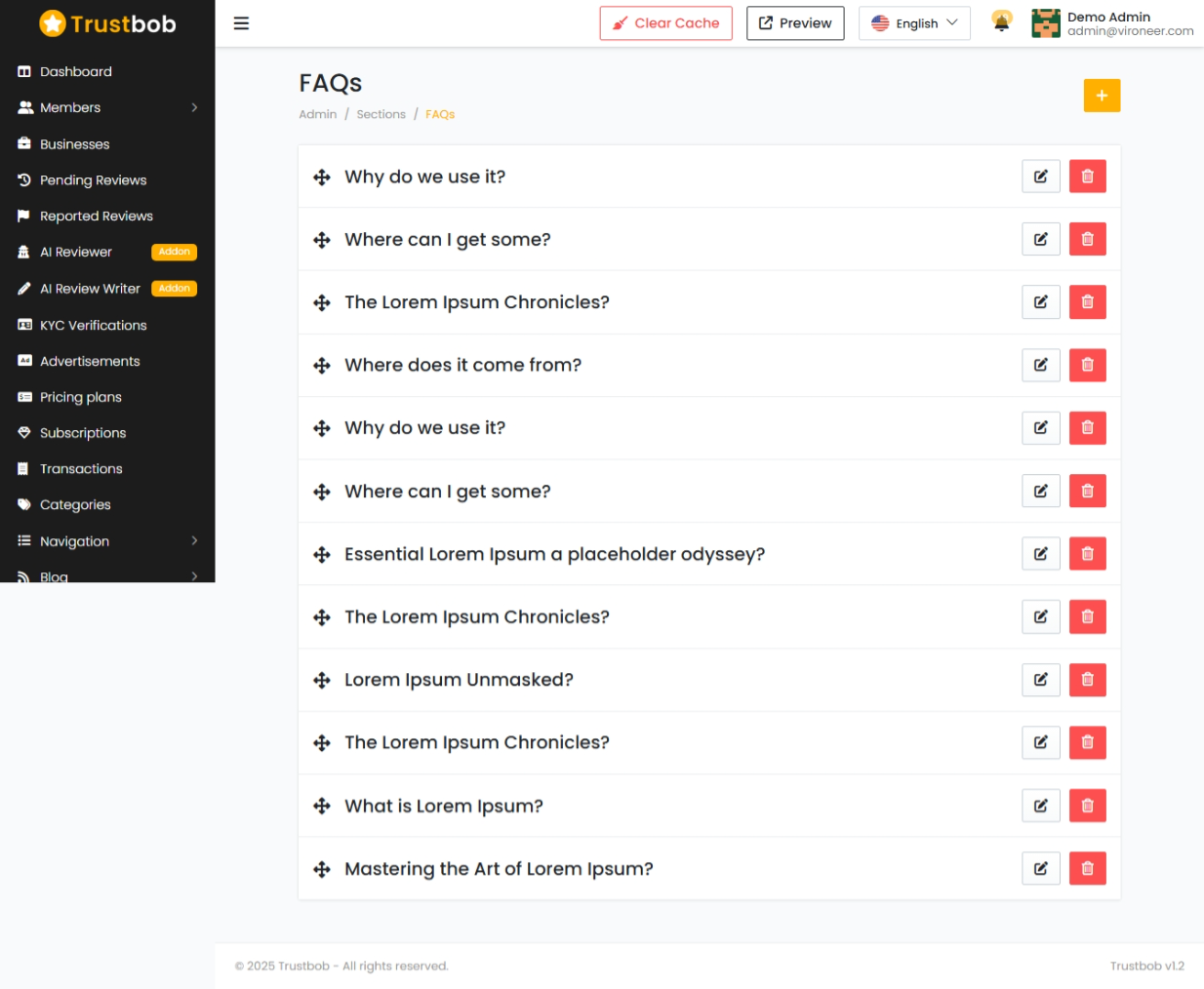This screenshot has height=989, width=1204.
Task: Open the site Preview button
Action: (795, 23)
